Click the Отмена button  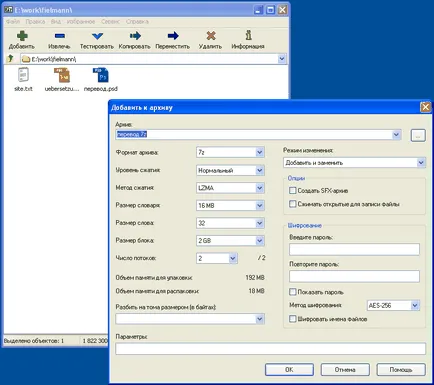pyautogui.click(x=345, y=369)
